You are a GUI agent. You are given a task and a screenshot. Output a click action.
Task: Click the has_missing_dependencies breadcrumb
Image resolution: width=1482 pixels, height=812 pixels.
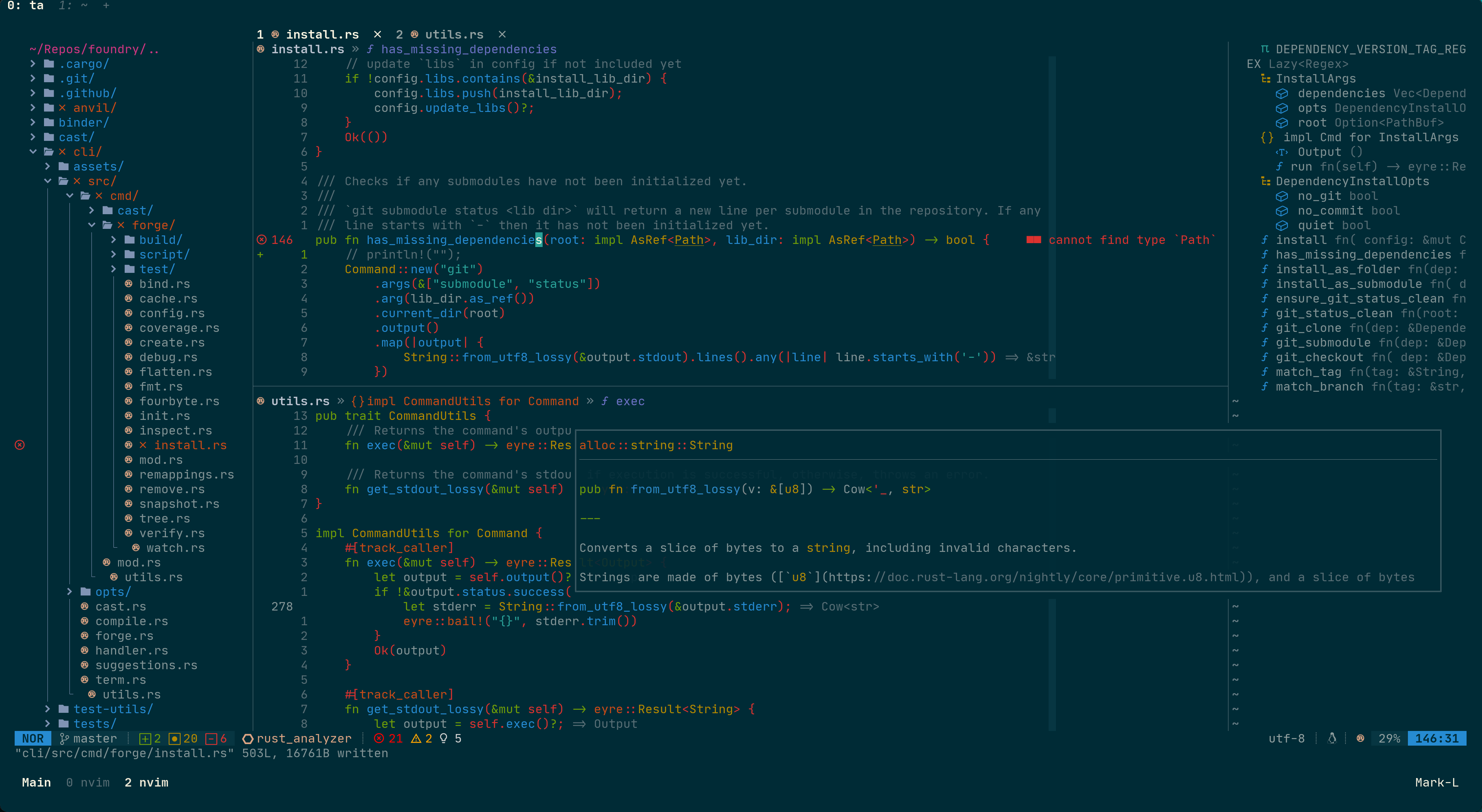(468, 49)
